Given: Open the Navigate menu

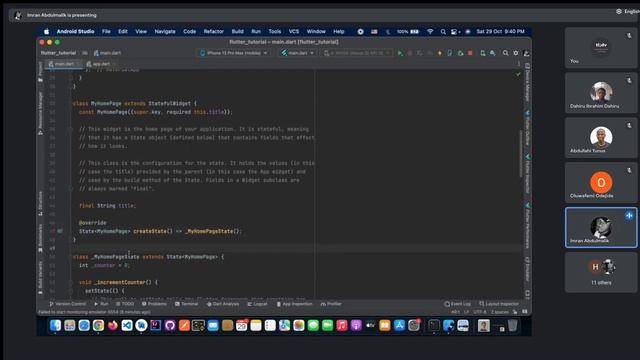Looking at the screenshot, I should [x=165, y=31].
